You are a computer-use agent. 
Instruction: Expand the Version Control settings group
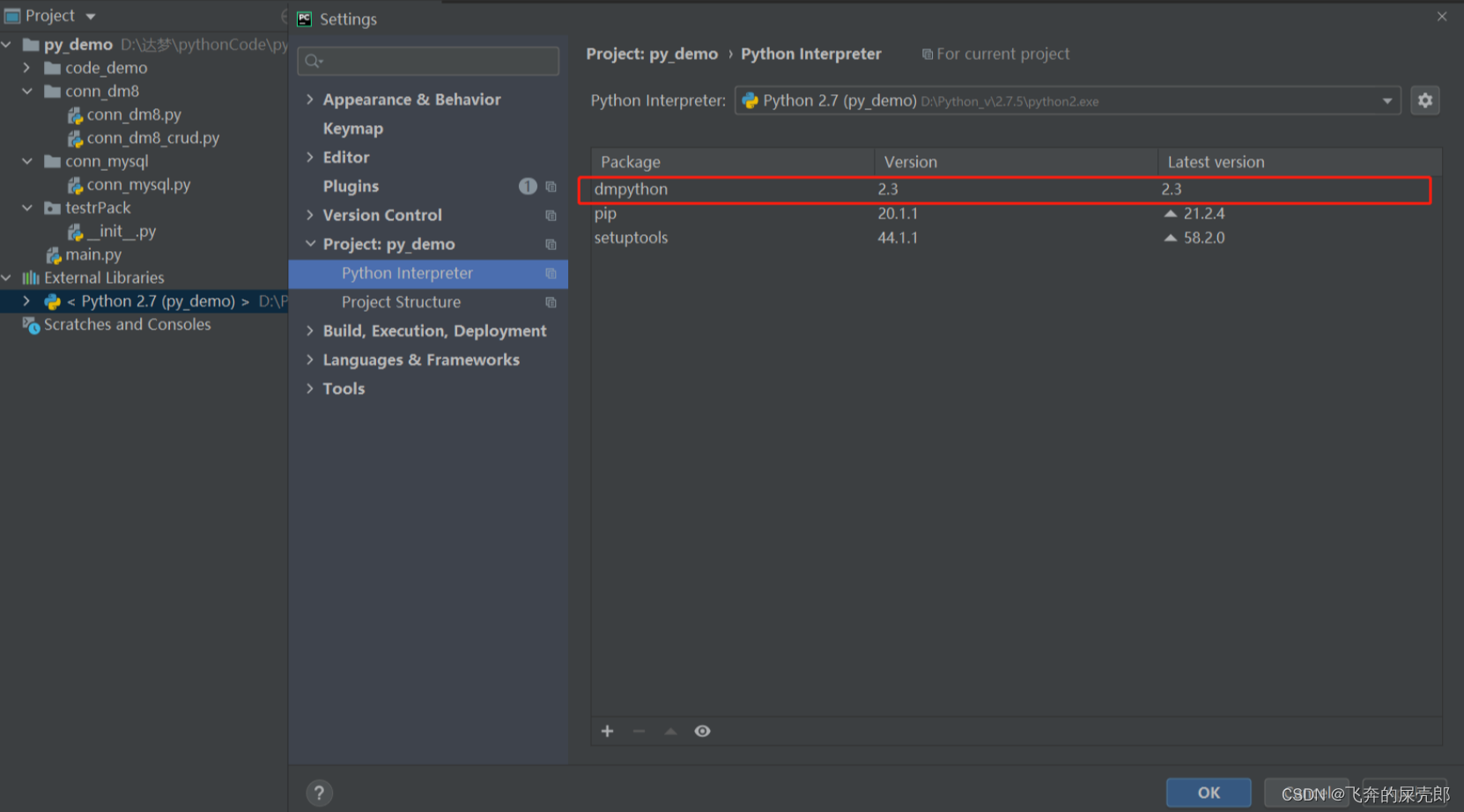coord(310,215)
